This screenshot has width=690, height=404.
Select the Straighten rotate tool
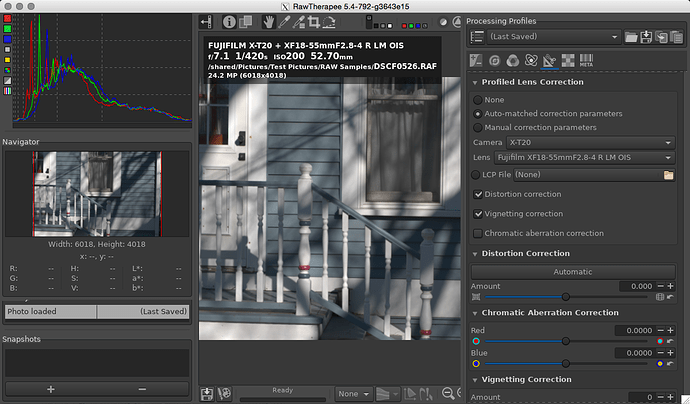[329, 22]
